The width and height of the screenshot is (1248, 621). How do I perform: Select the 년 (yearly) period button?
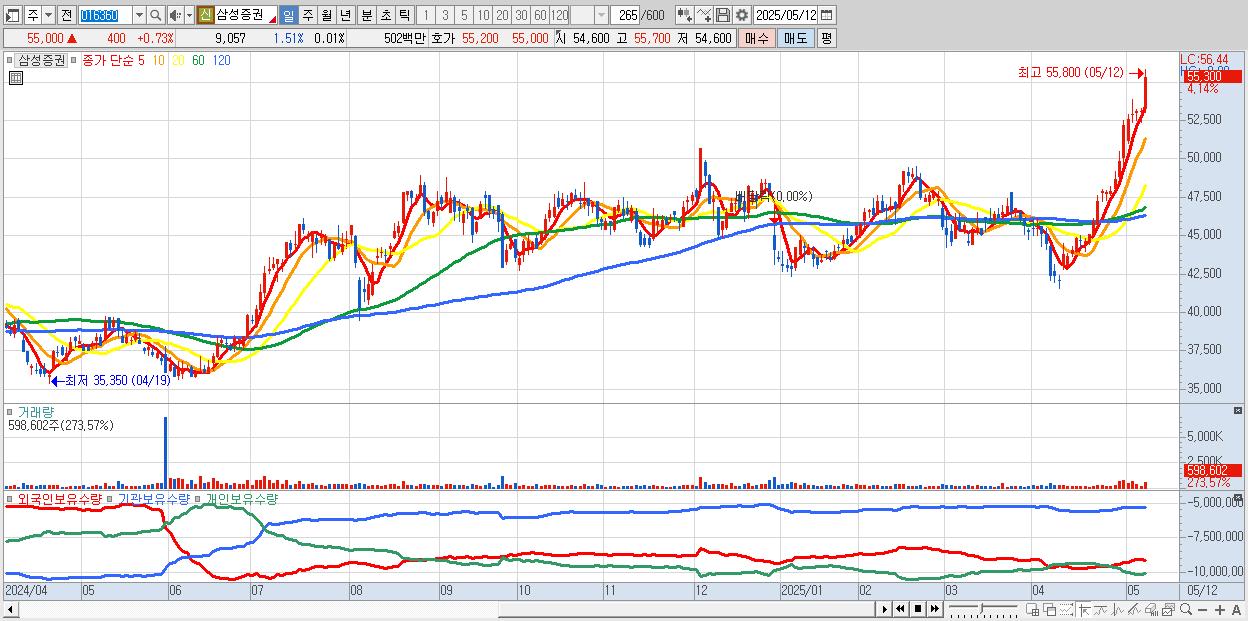pyautogui.click(x=345, y=15)
